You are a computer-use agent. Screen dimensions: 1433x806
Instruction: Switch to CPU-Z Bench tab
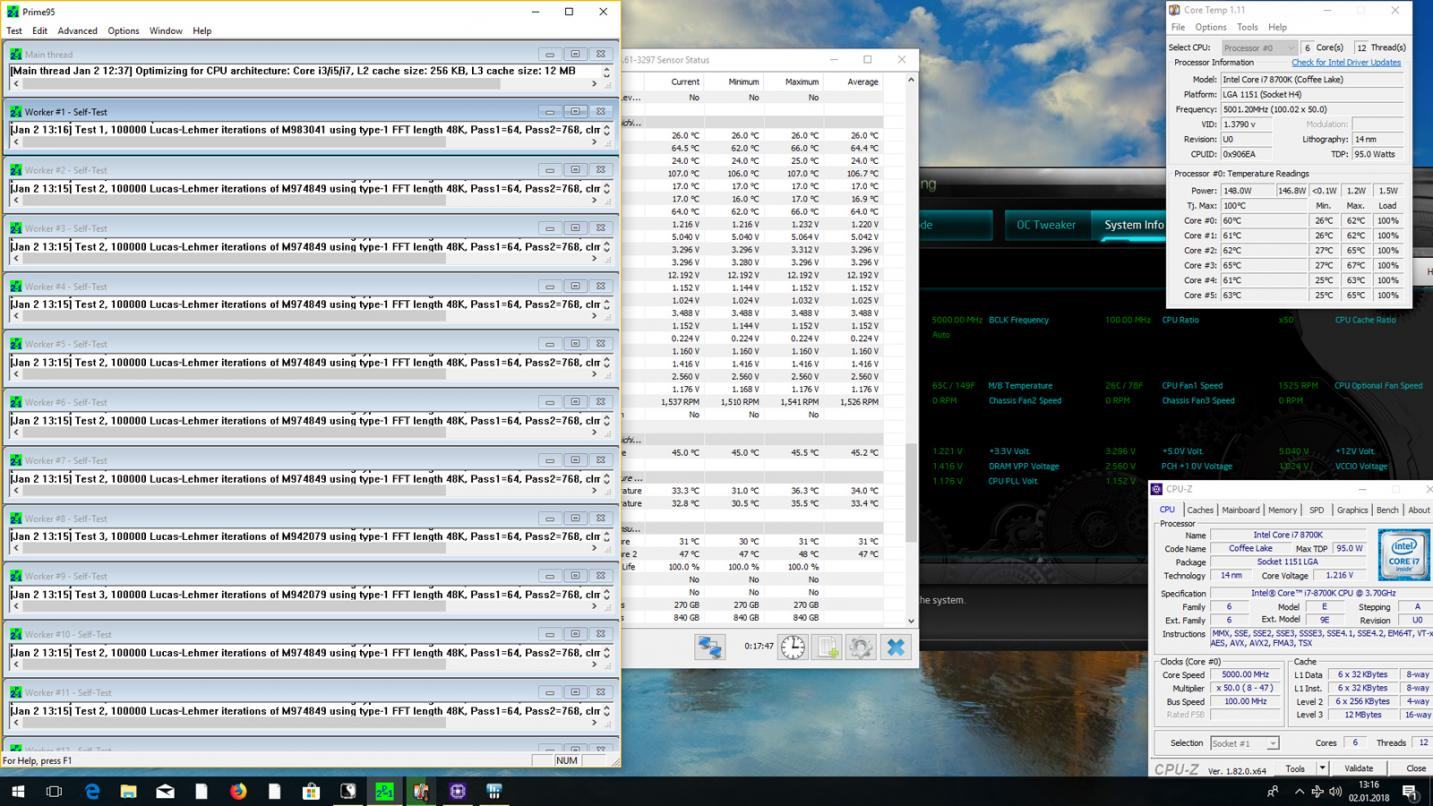coord(1387,510)
